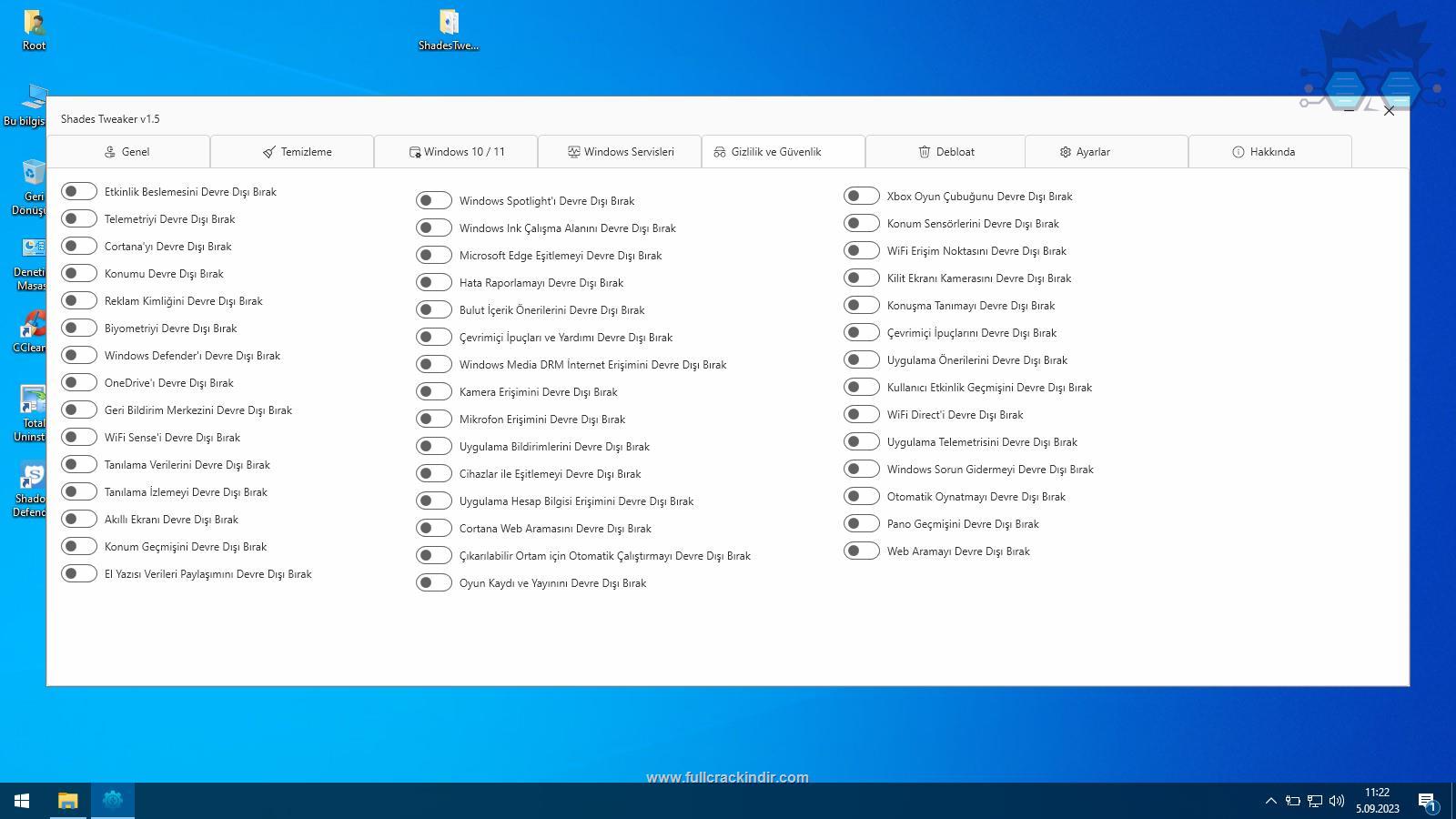Toggle Microsoft Edge Eşitlemeyi Devre Dışı Bırak
1456x819 pixels.
(x=434, y=255)
